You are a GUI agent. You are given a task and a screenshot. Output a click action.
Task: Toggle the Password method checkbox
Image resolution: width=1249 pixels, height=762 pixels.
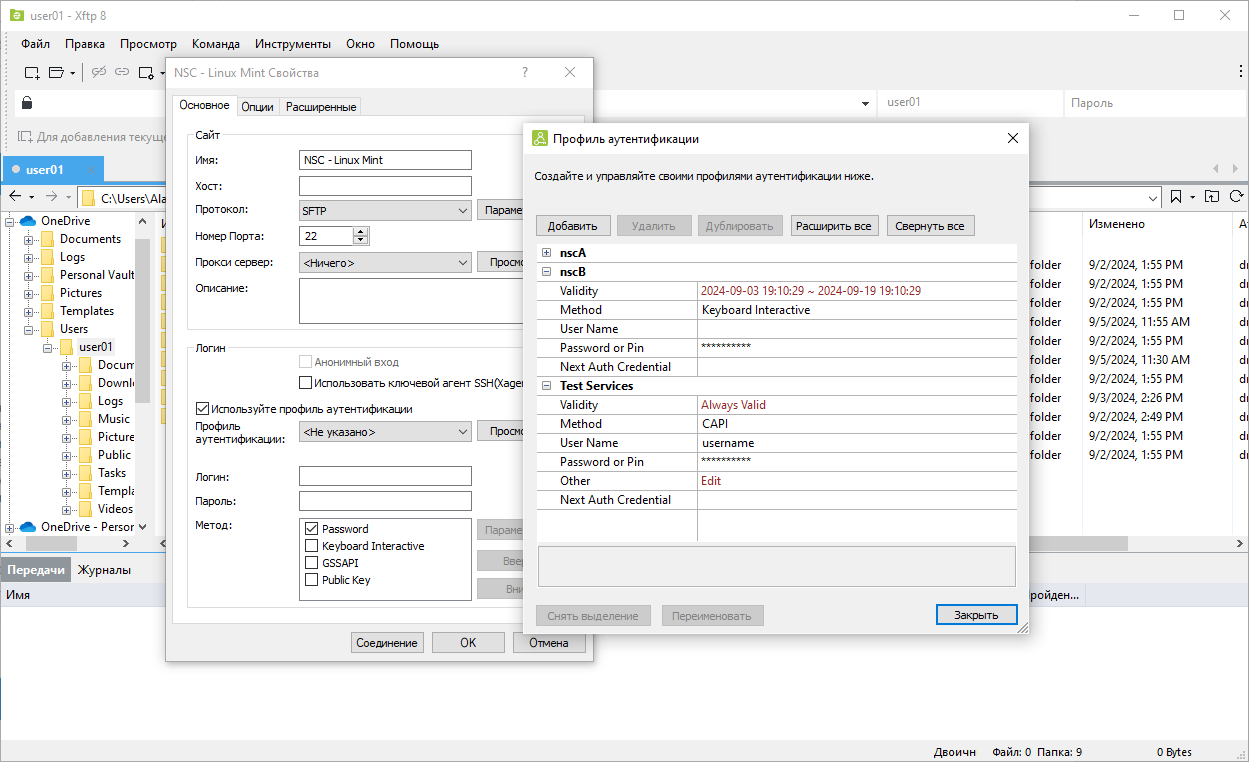pyautogui.click(x=312, y=529)
